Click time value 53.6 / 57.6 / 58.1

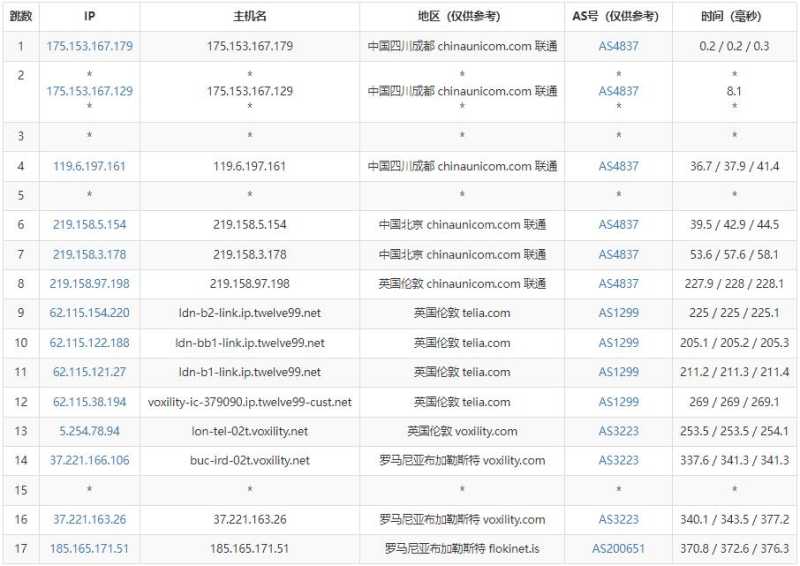click(x=734, y=254)
